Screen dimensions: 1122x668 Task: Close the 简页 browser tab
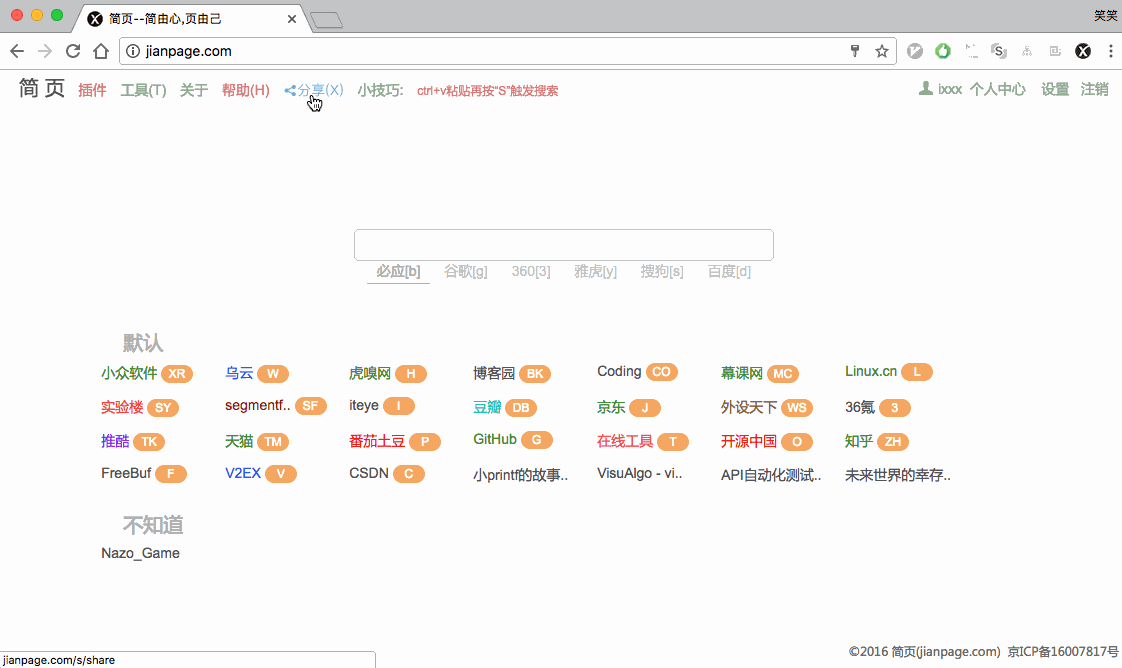coord(292,19)
